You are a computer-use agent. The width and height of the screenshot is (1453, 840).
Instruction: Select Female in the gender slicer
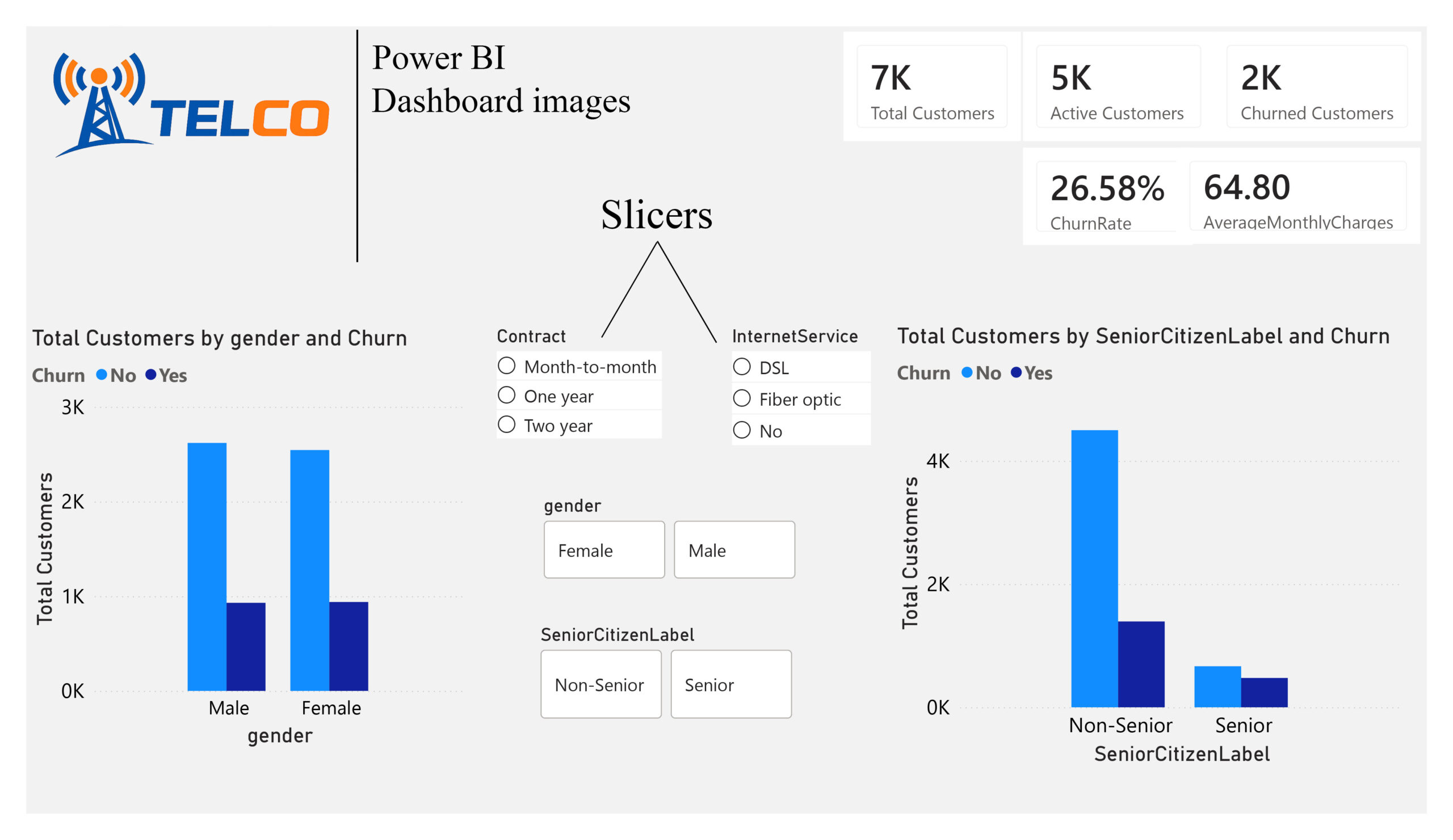604,549
